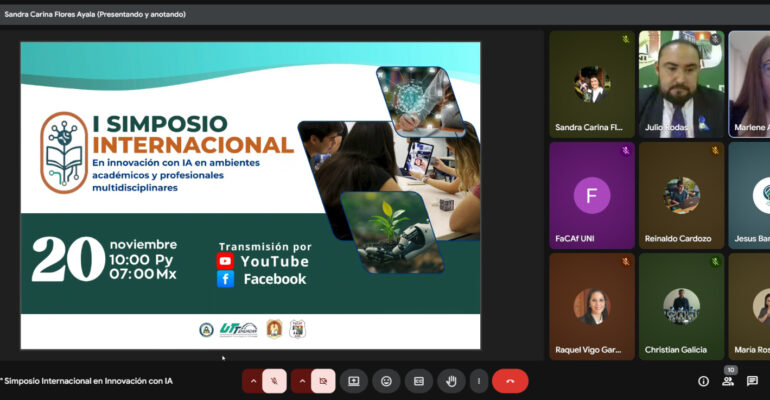Open the chat messages panel
The height and width of the screenshot is (400, 770).
[752, 381]
